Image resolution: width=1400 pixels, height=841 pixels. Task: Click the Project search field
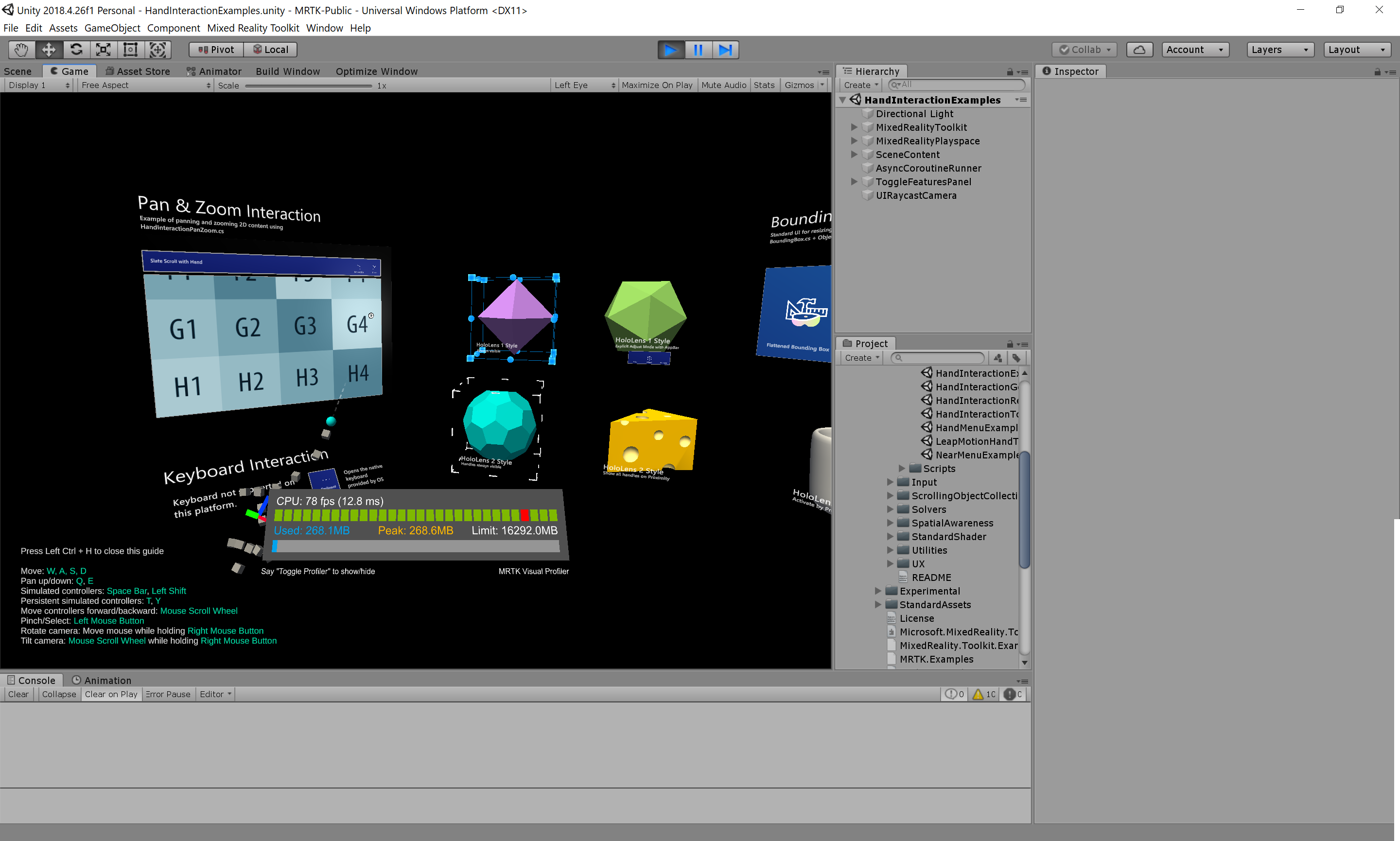tap(938, 358)
